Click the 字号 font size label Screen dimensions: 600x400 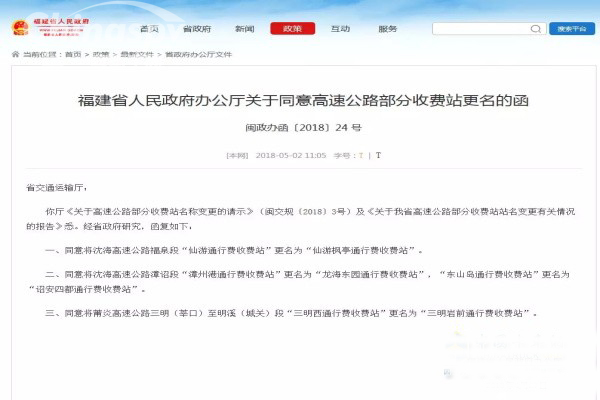click(344, 155)
